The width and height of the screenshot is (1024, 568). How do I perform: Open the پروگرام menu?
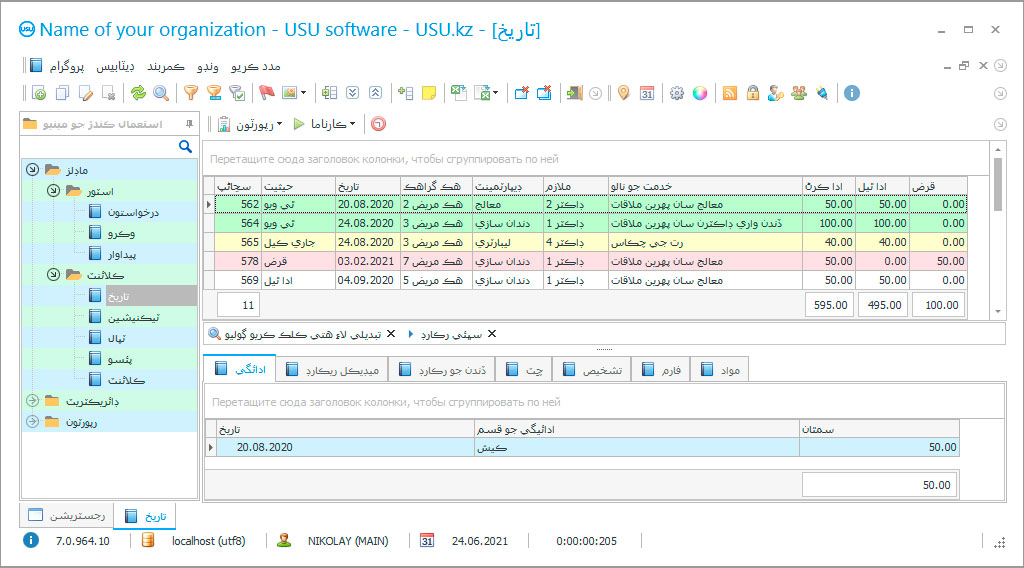67,67
